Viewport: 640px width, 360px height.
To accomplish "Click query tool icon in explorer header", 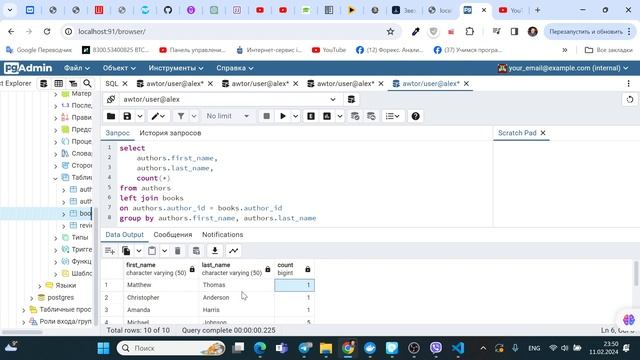I will (44, 84).
